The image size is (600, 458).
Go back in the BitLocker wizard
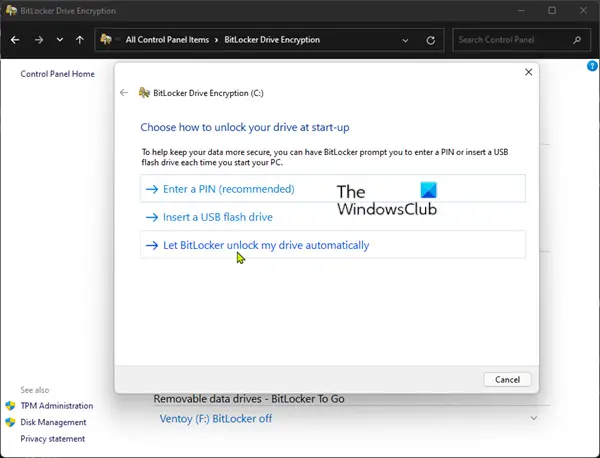point(124,93)
